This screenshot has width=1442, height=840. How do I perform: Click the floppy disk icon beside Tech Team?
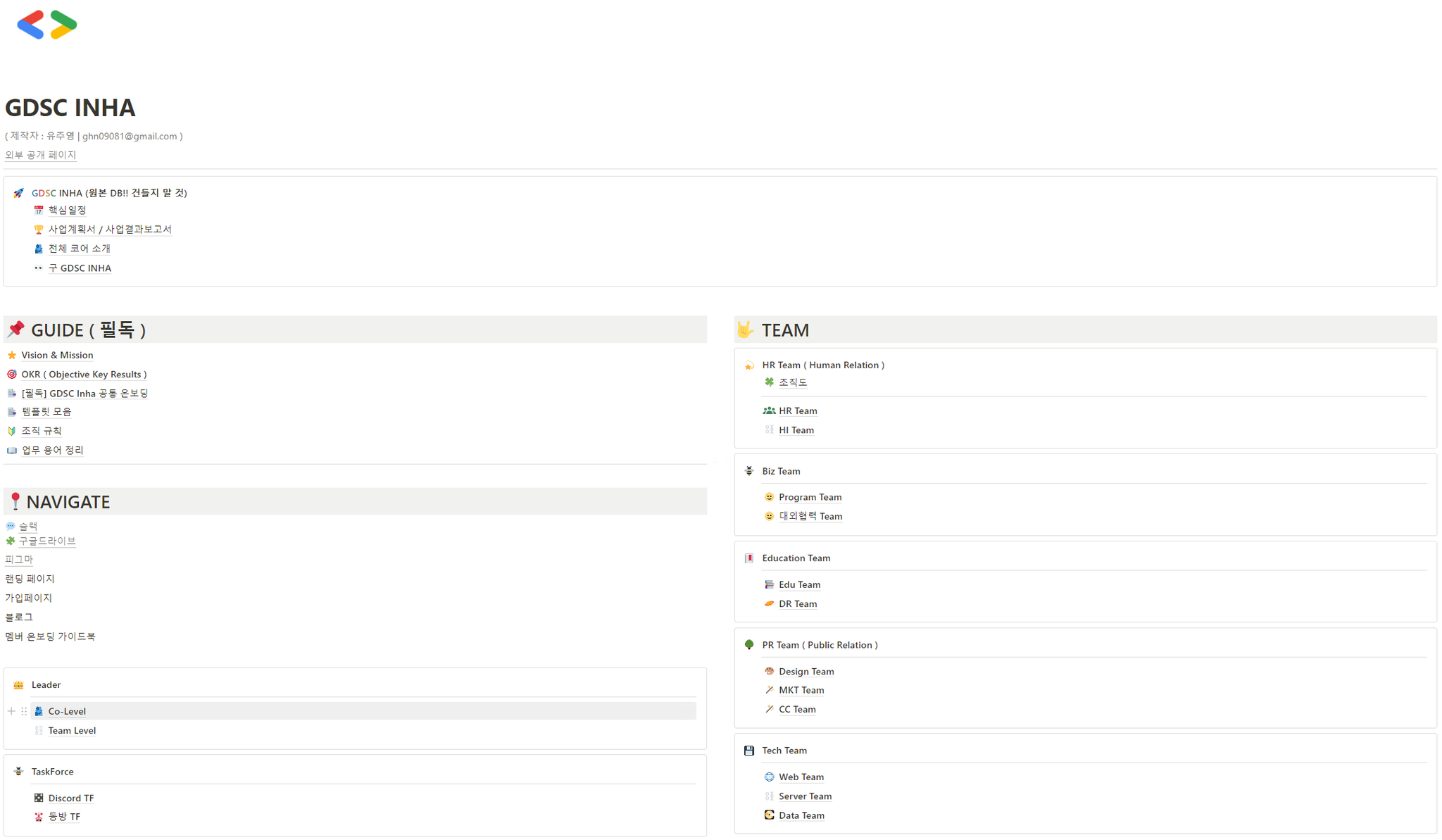pyautogui.click(x=749, y=751)
